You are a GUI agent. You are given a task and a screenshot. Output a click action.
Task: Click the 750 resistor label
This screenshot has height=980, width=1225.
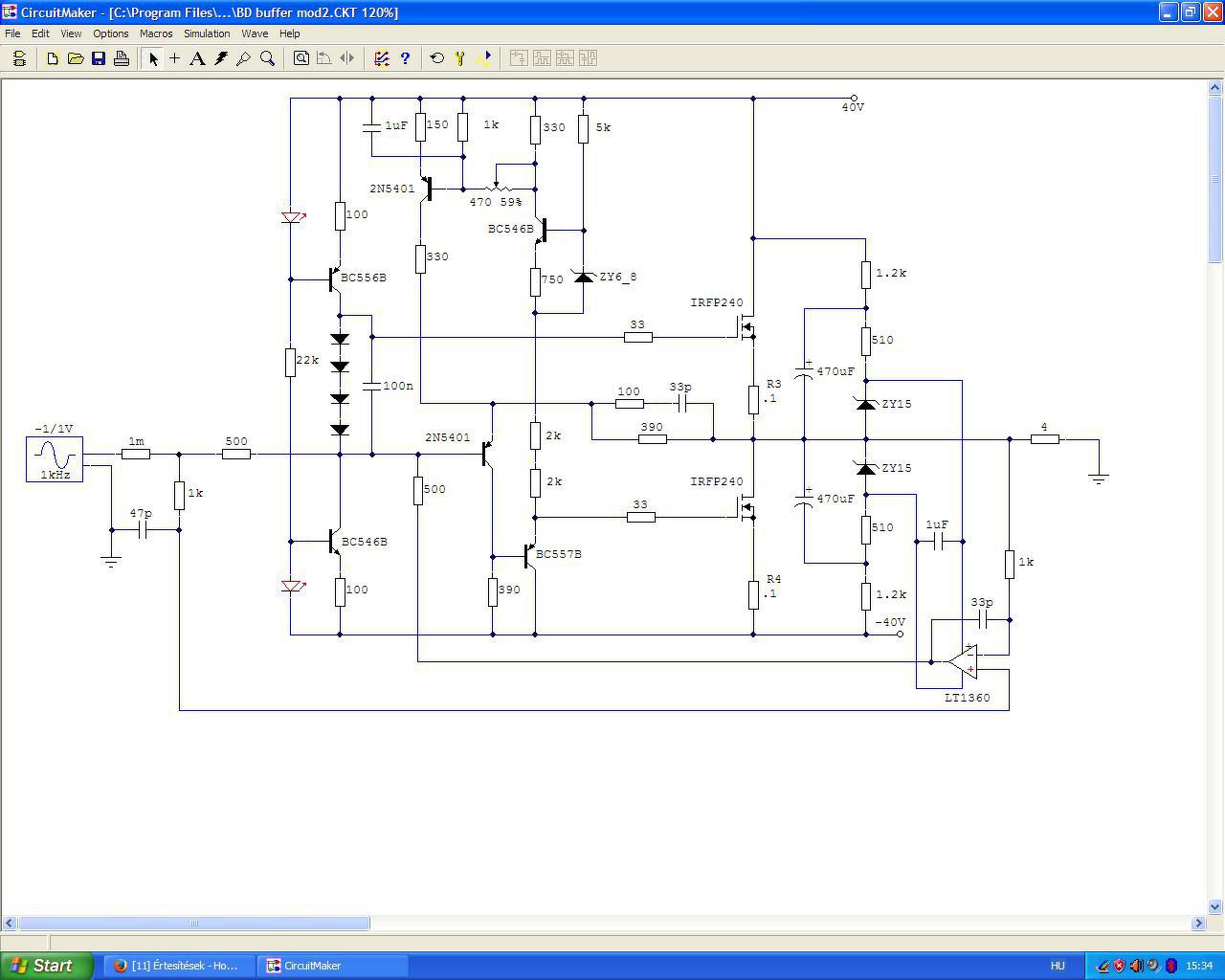(552, 280)
